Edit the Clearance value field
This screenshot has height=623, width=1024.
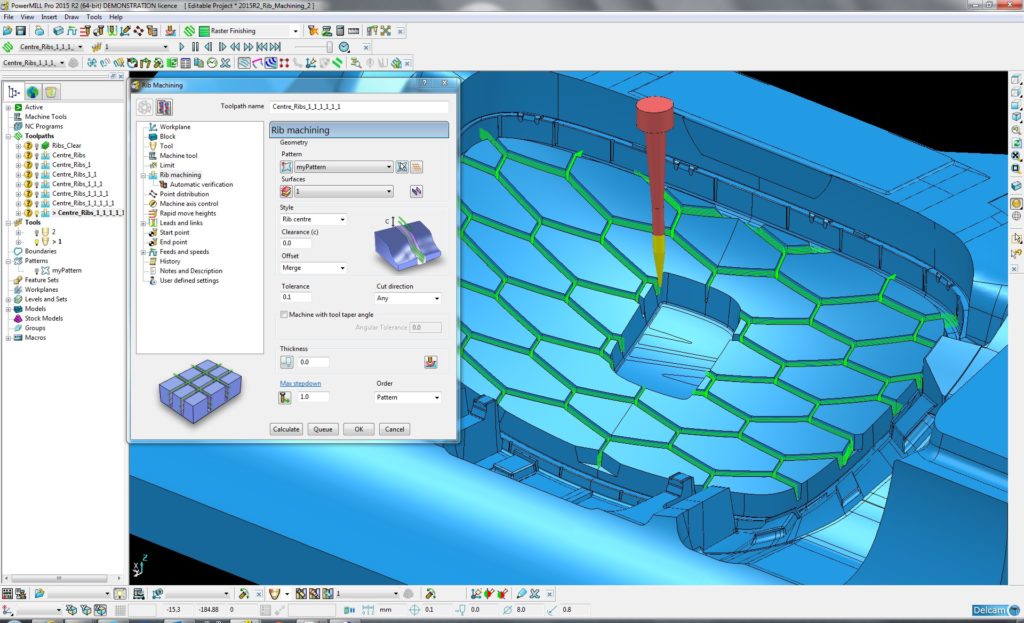[x=295, y=243]
